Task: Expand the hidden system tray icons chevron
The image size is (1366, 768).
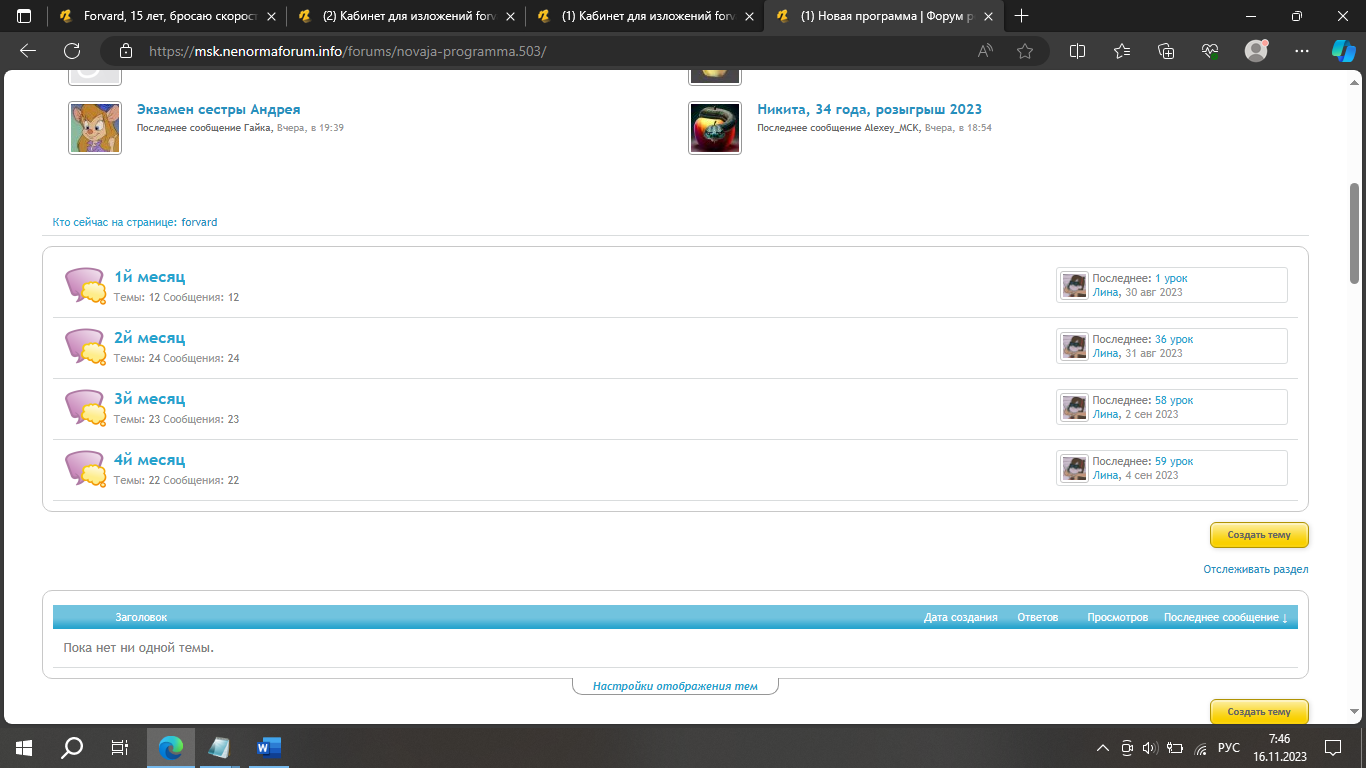Action: click(1103, 748)
